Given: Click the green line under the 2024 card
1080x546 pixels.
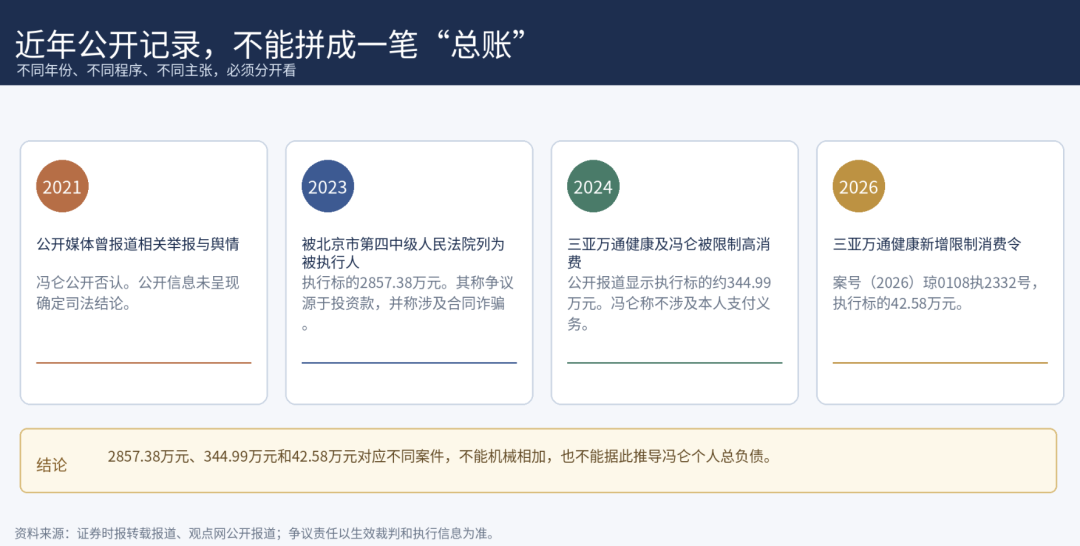Looking at the screenshot, I should [x=675, y=363].
